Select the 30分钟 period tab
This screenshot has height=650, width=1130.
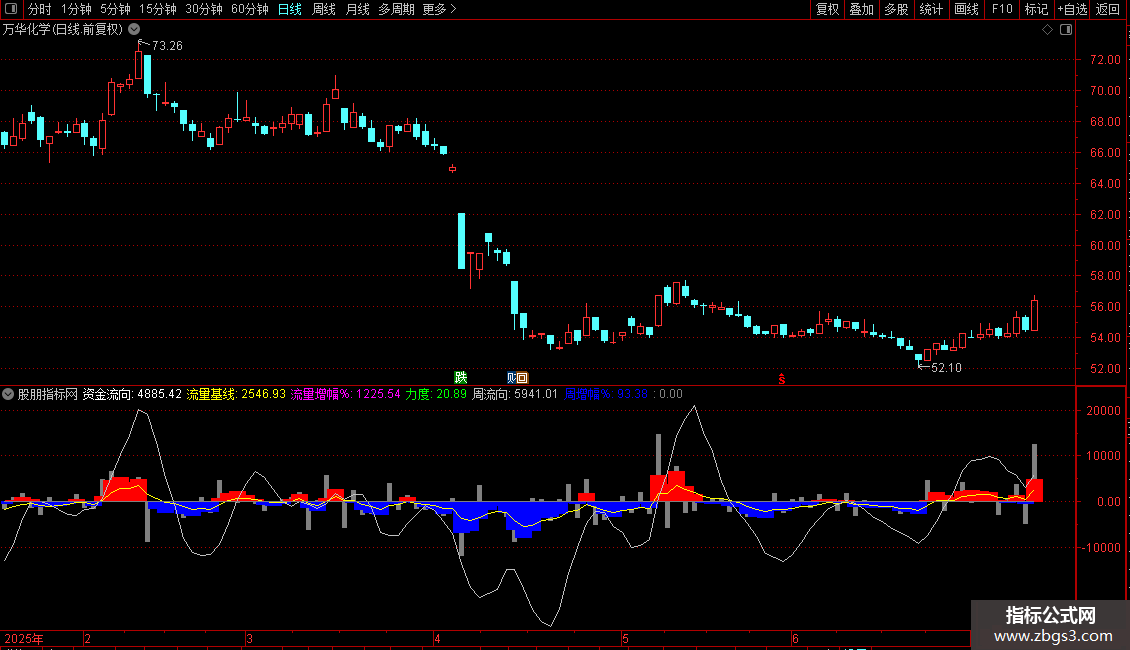(204, 9)
